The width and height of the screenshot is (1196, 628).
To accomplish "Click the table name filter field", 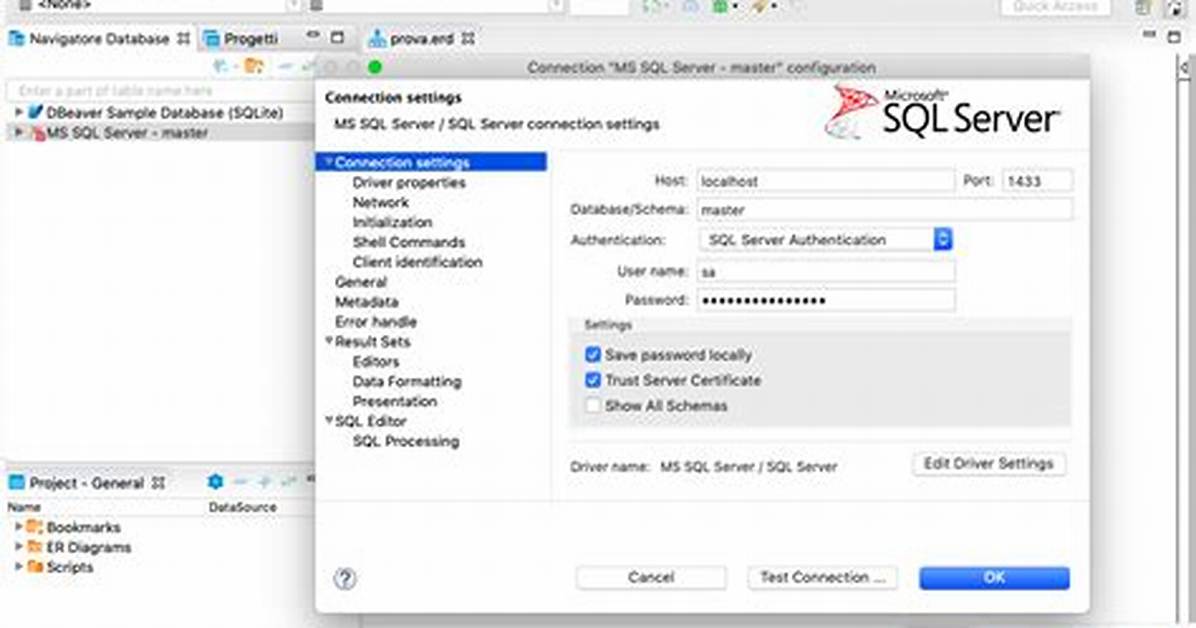I will point(160,90).
